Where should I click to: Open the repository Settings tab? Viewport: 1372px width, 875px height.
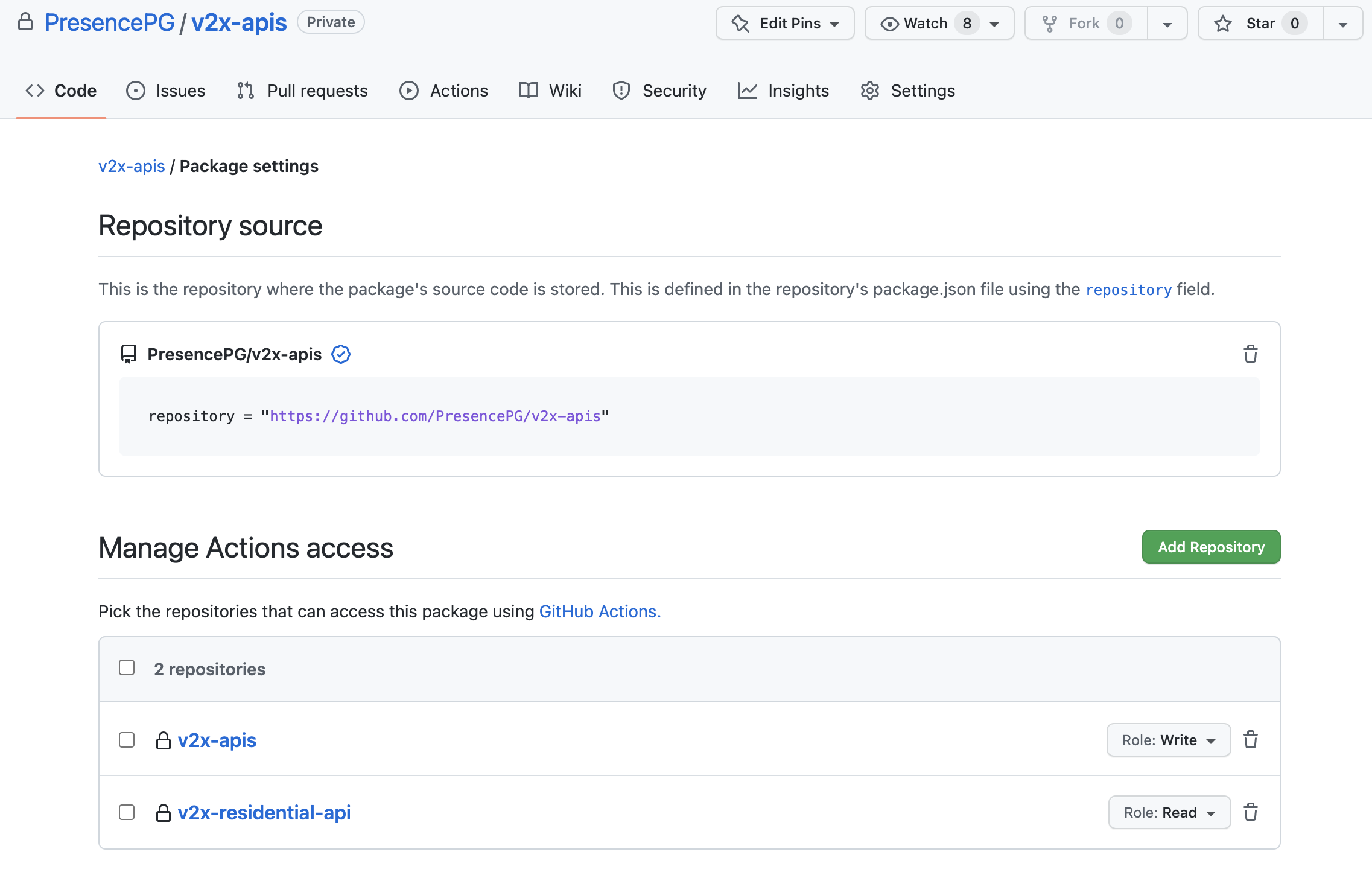click(x=908, y=91)
